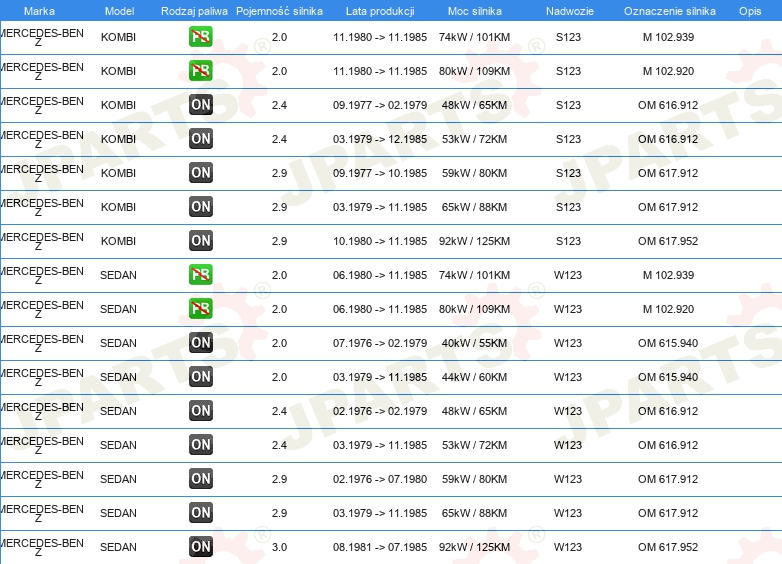782x564 pixels.
Task: Click KOMBI model cell in the 48kW / 65KM row
Action: pyautogui.click(x=118, y=105)
